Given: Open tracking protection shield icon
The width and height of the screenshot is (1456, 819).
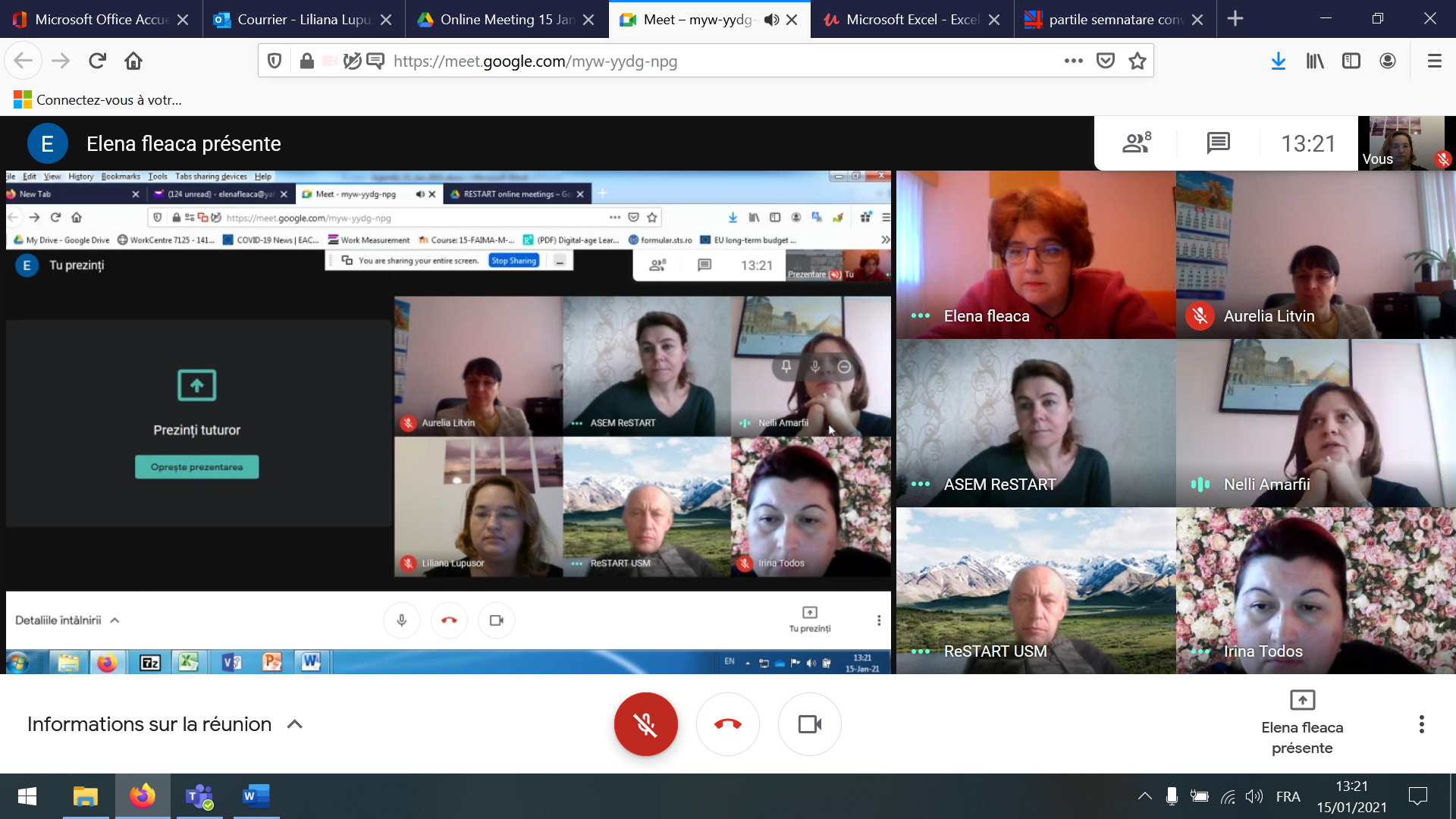Looking at the screenshot, I should [275, 61].
